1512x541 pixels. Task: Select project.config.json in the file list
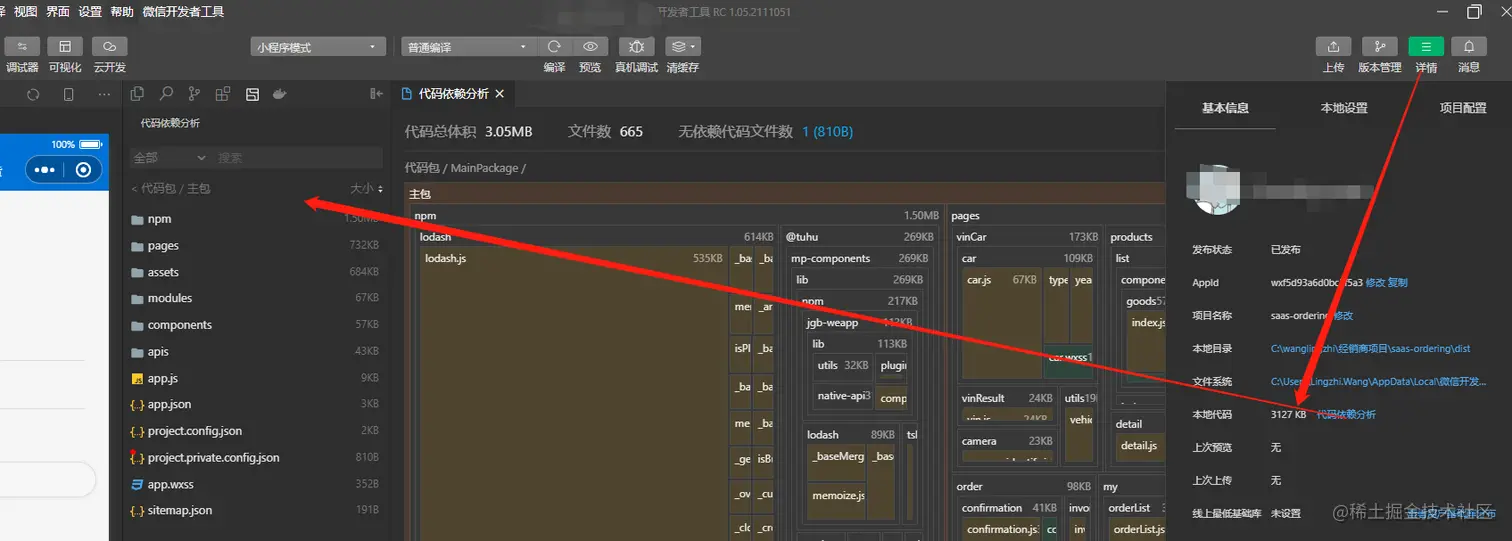[255, 431]
